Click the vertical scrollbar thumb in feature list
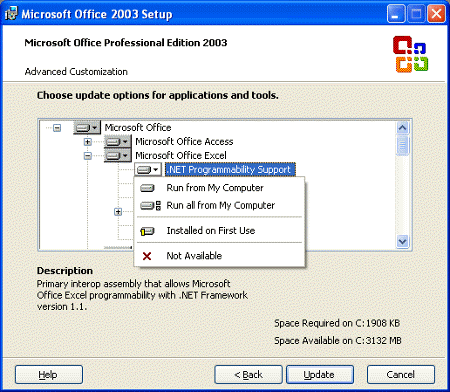Image resolution: width=450 pixels, height=392 pixels. (402, 145)
